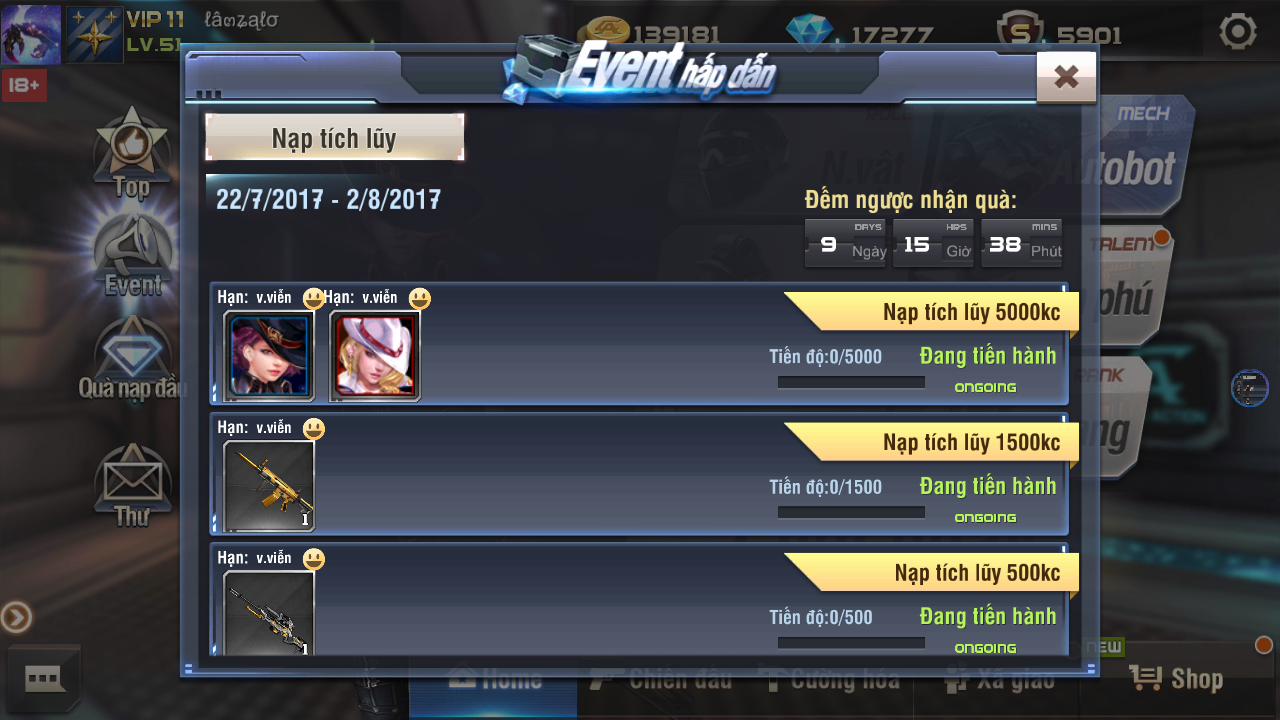Expand the side panel arrow chevron
Viewport: 1280px width, 720px height.
tap(16, 618)
